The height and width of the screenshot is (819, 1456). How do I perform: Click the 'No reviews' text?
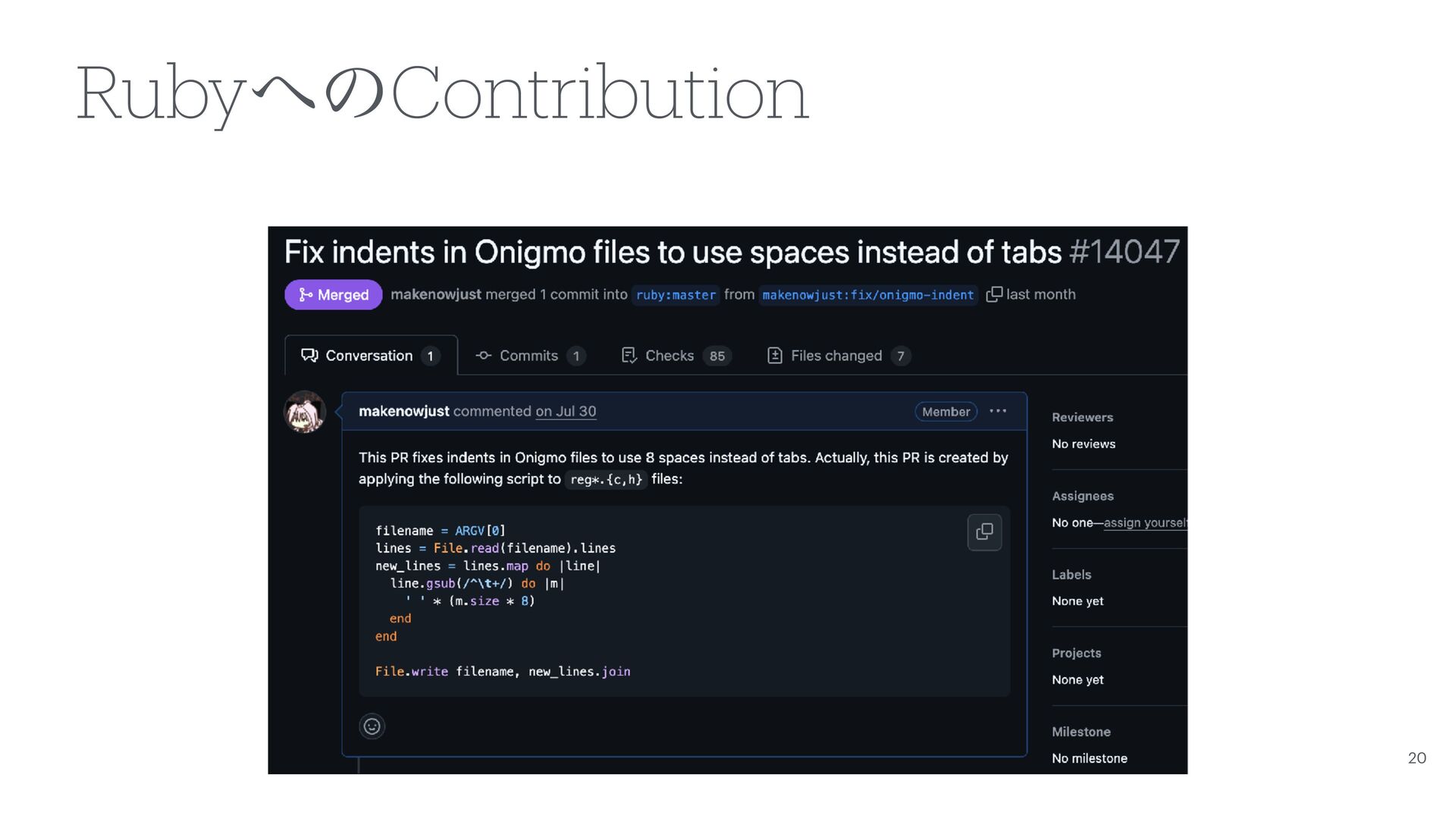(1083, 444)
